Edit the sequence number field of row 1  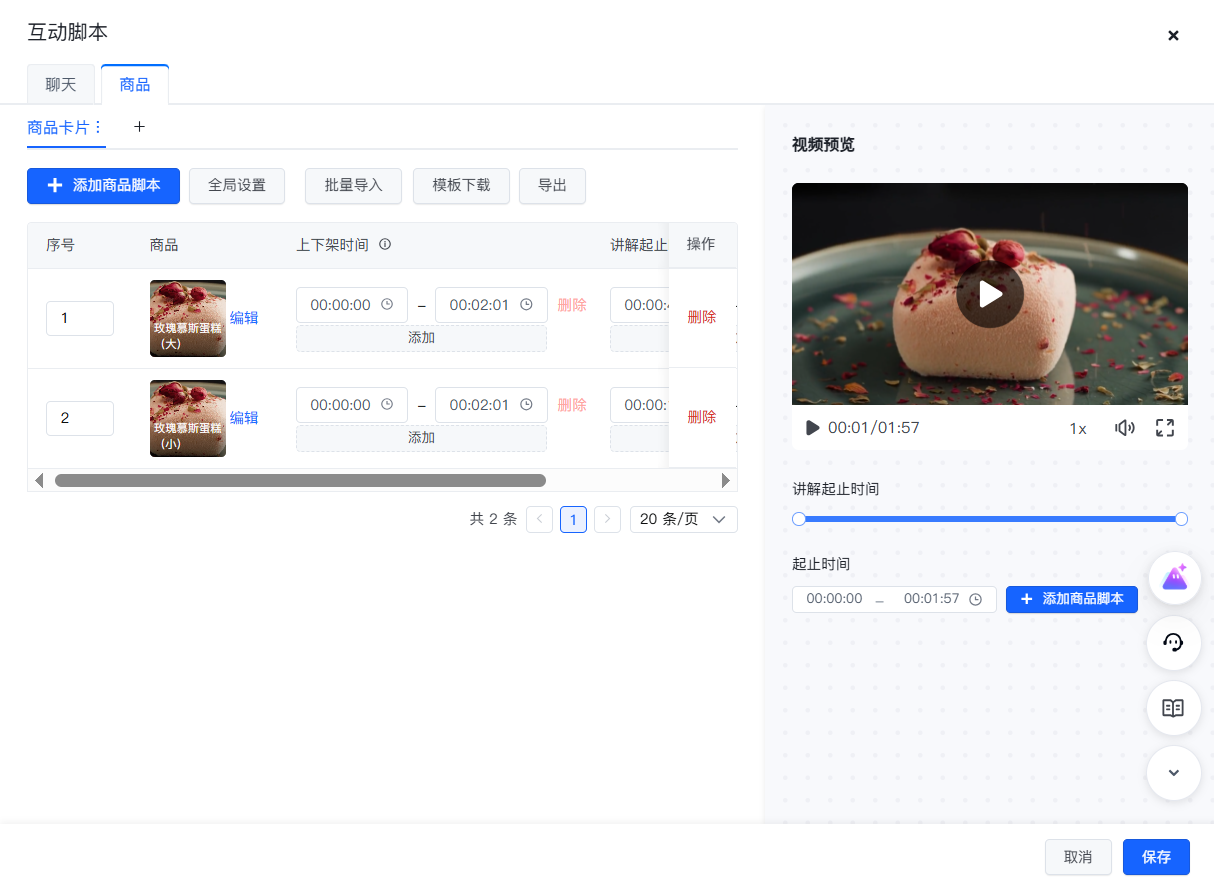click(x=80, y=318)
